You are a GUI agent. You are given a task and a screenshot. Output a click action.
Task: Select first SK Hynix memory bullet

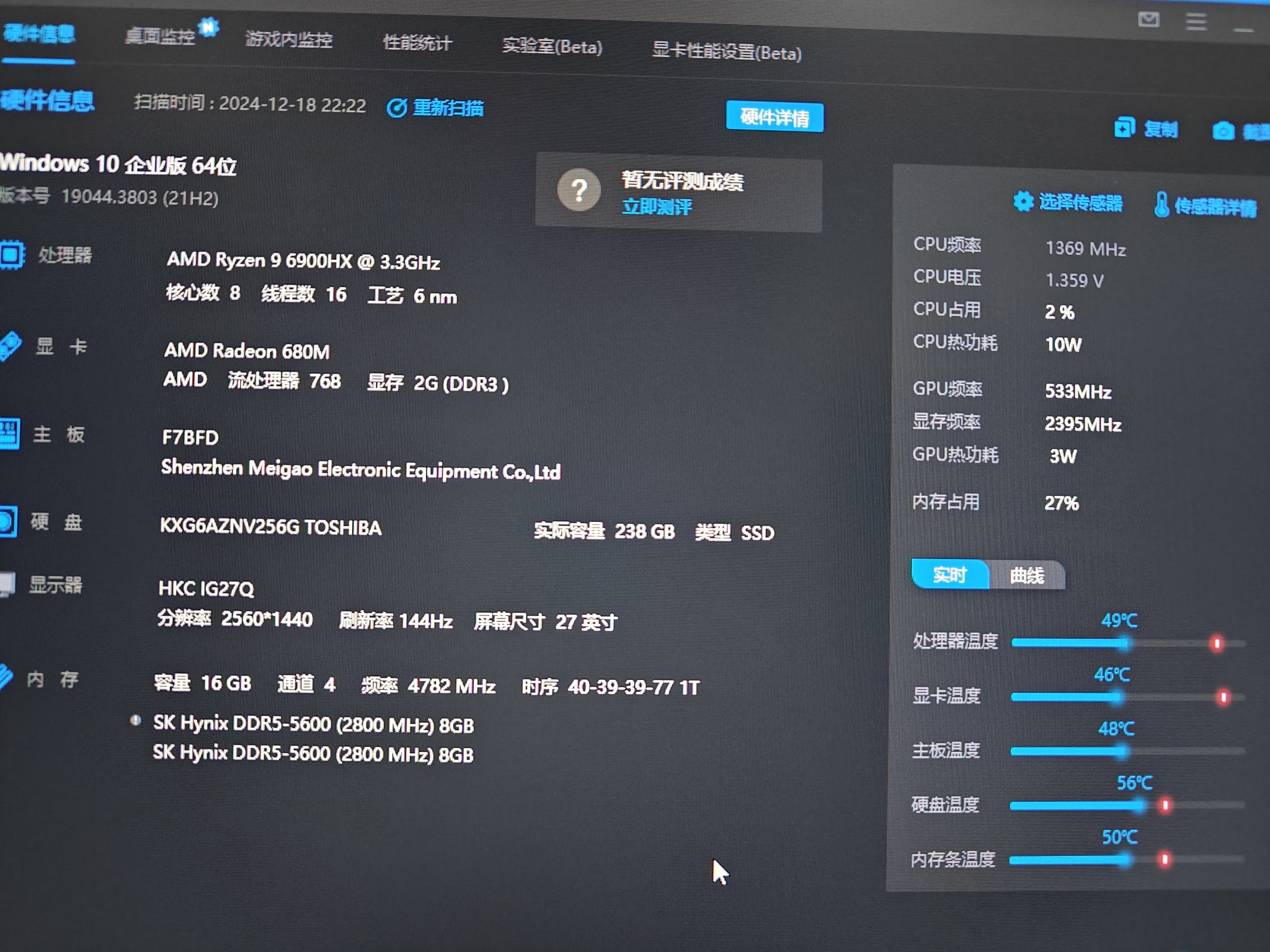point(135,720)
